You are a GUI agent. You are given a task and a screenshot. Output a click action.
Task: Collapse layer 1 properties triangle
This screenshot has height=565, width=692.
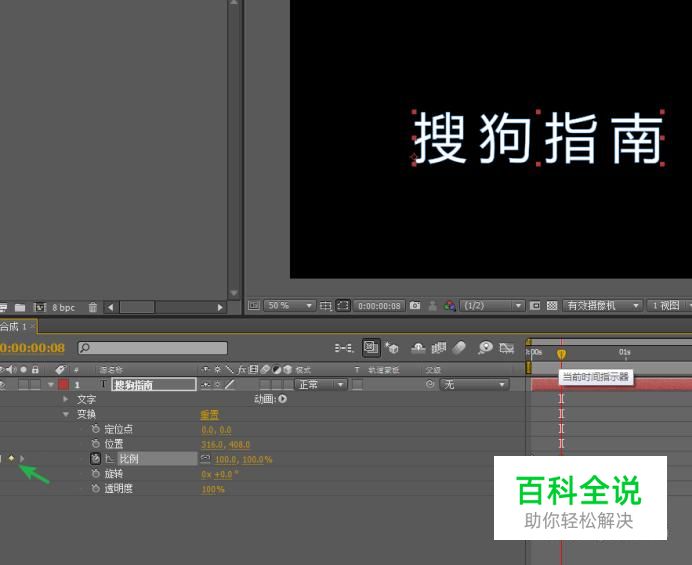coord(51,385)
